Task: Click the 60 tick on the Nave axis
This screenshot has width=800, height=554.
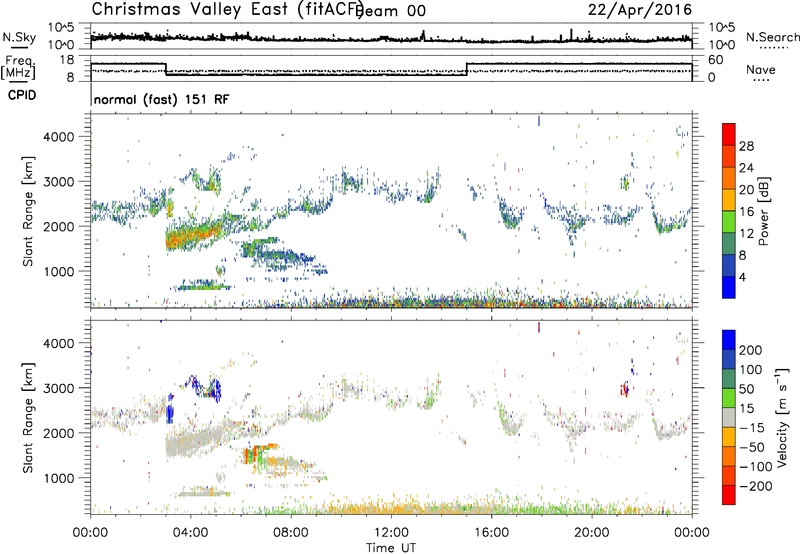Action: 716,60
